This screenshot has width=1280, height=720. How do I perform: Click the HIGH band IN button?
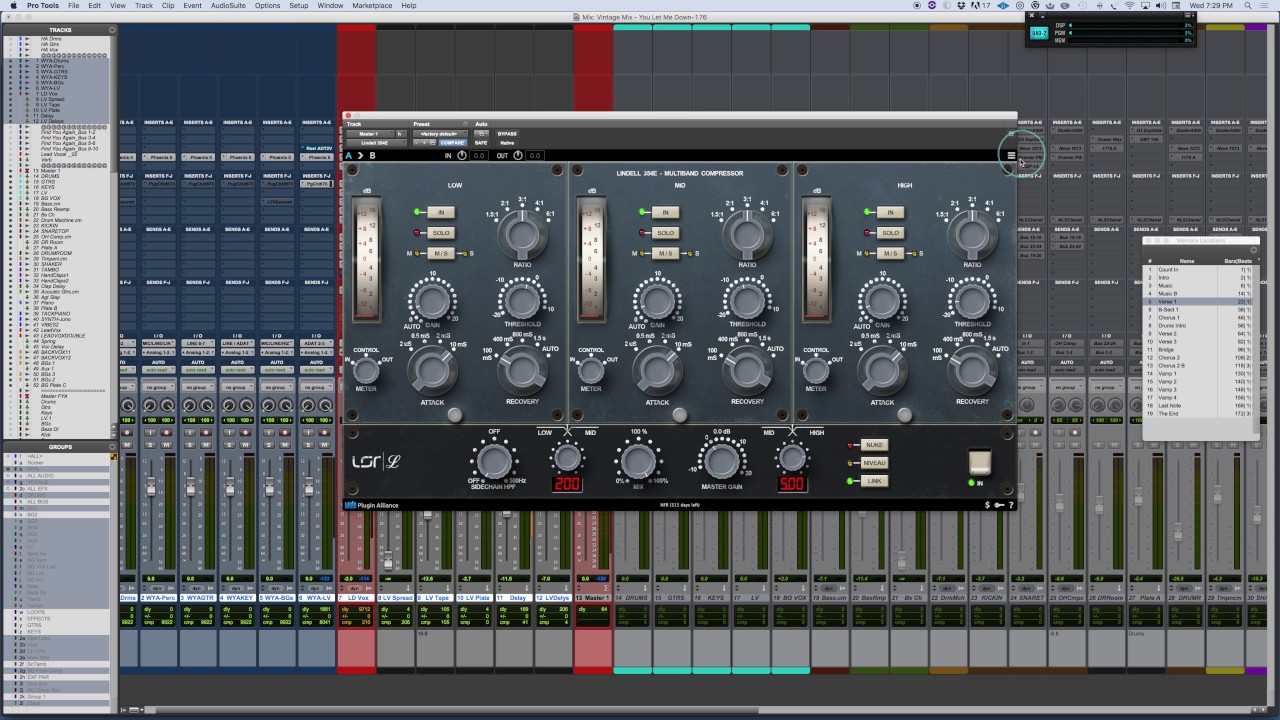(890, 212)
